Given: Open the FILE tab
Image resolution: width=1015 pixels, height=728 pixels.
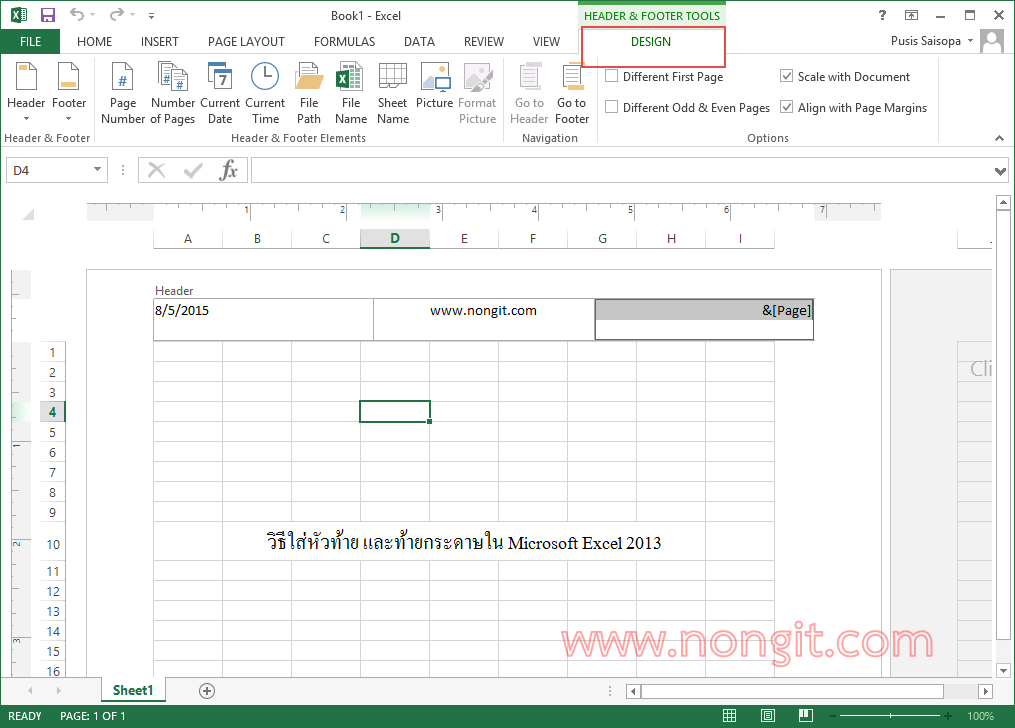Looking at the screenshot, I should pos(30,41).
